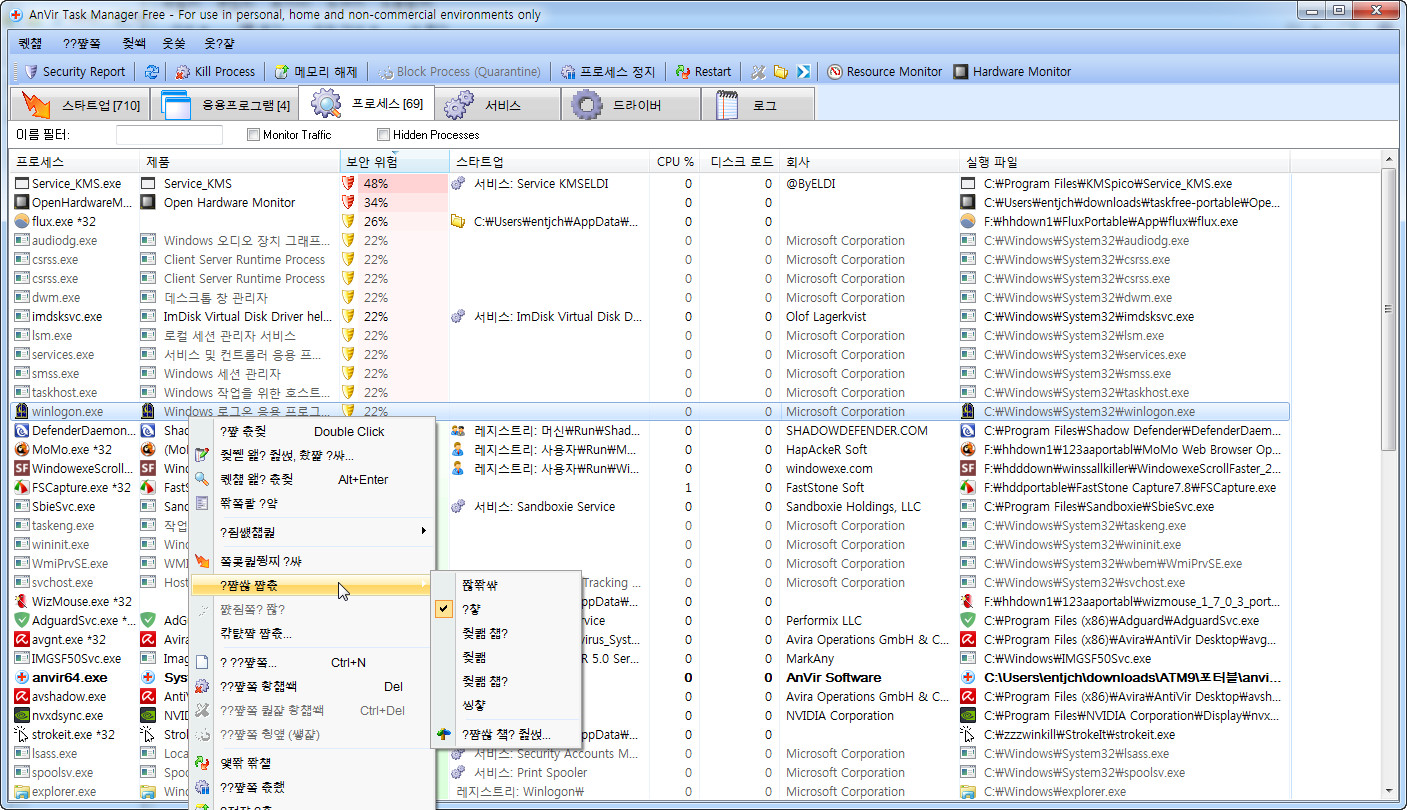
Task: Click the anvir64.exe process icon
Action: pyautogui.click(x=22, y=678)
